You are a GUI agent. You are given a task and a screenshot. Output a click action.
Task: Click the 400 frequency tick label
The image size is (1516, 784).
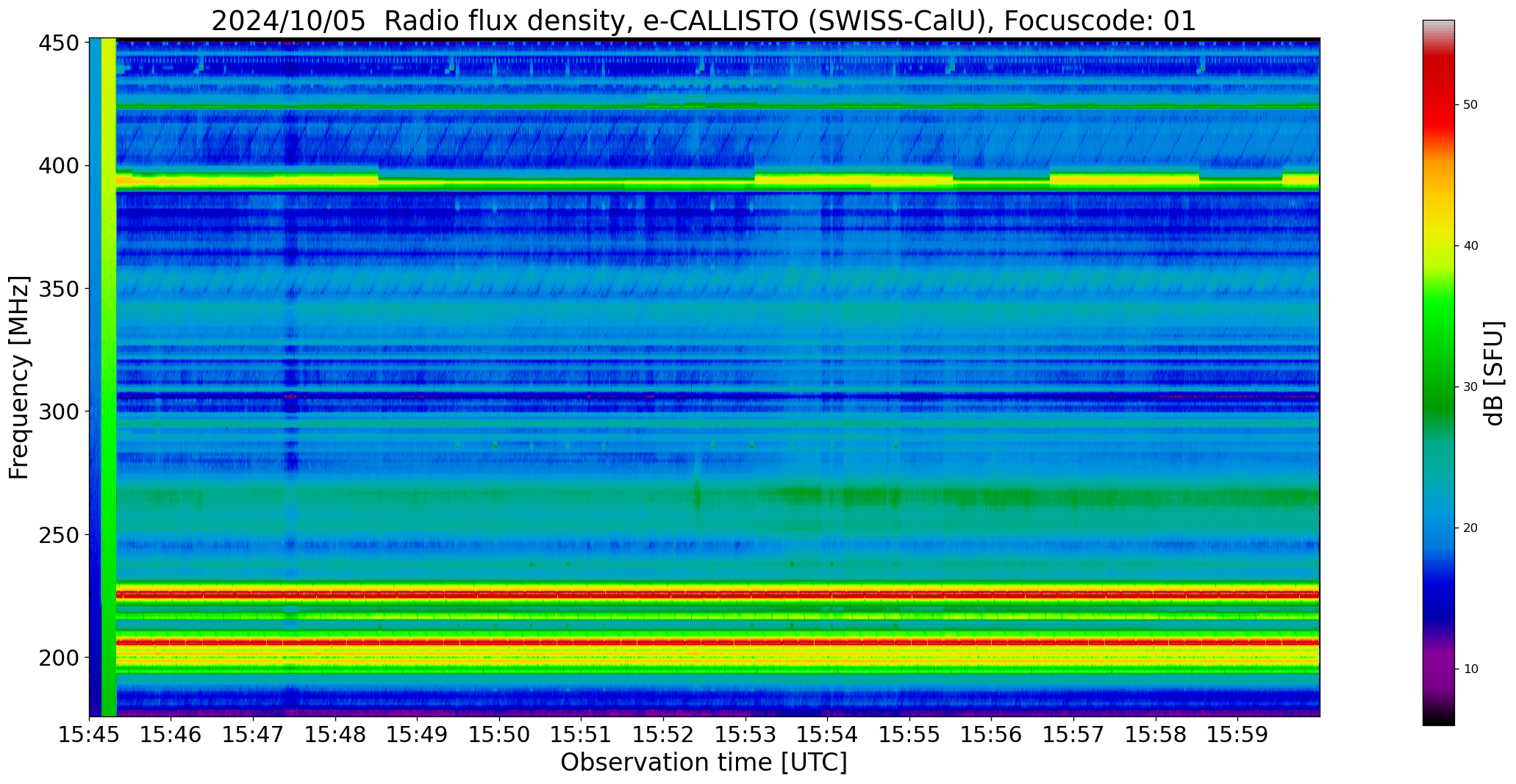(59, 167)
